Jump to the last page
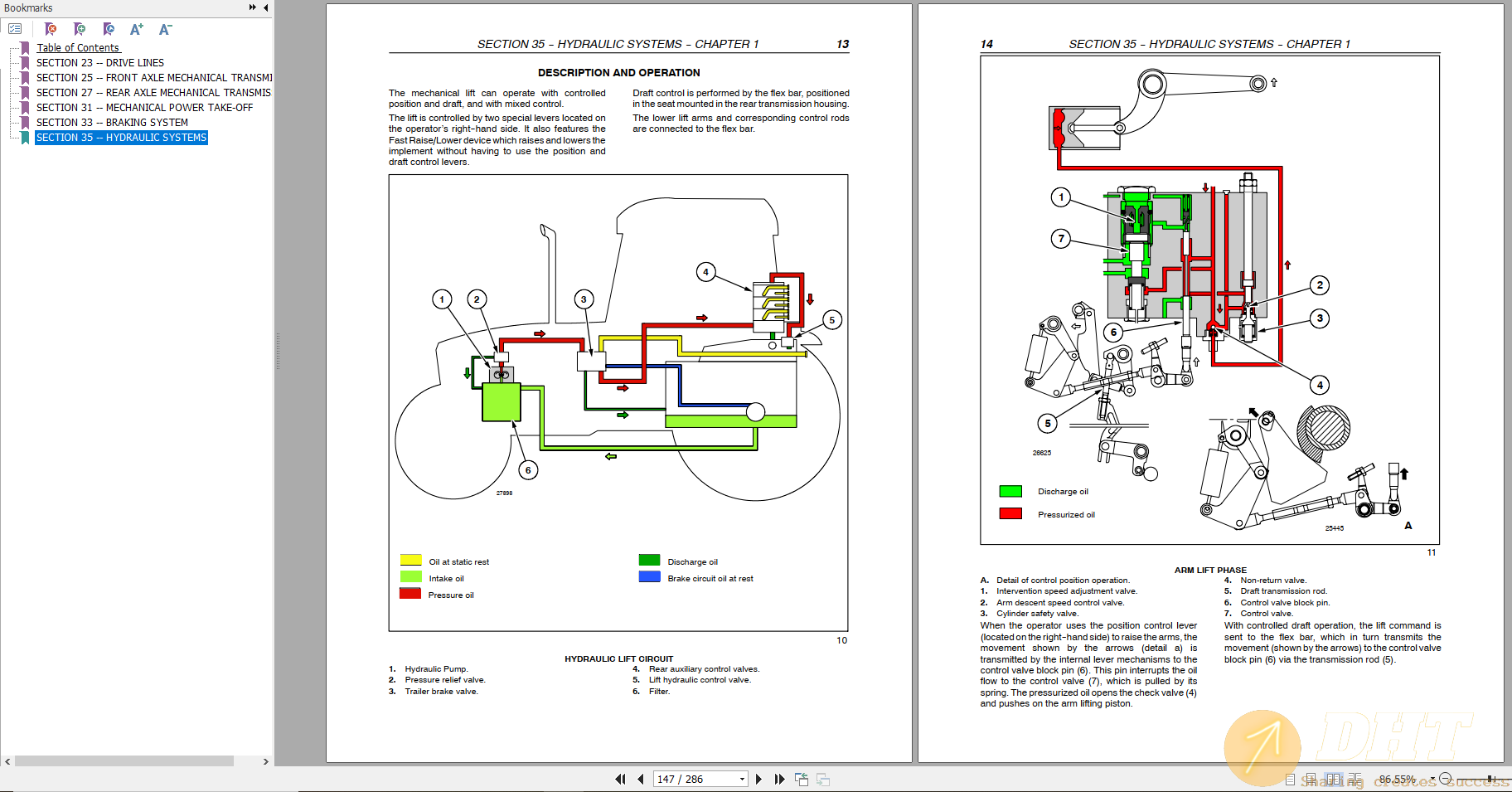This screenshot has height=792, width=1512. pyautogui.click(x=779, y=779)
